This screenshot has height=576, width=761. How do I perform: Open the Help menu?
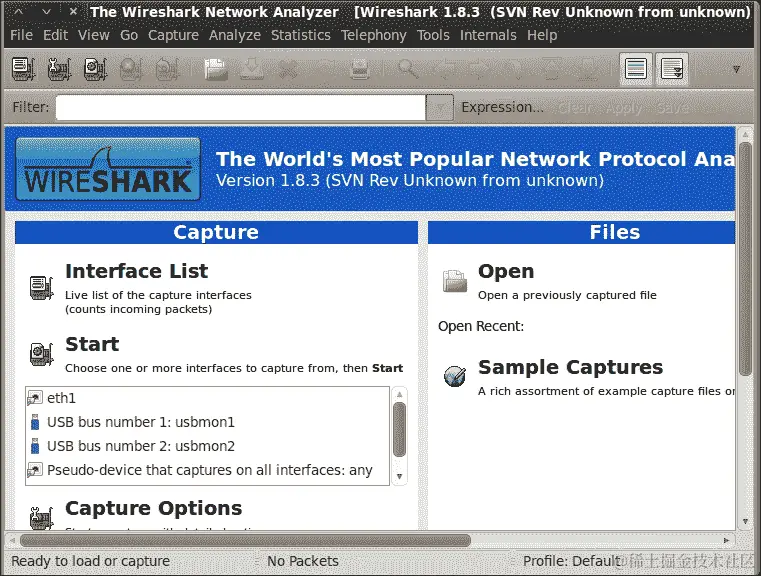coord(542,35)
